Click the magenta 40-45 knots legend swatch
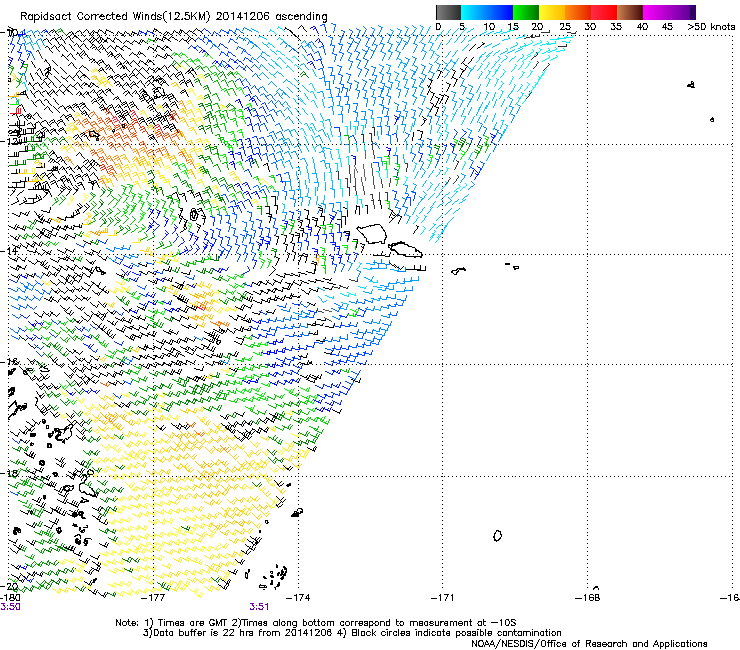740x650 pixels. (x=656, y=12)
